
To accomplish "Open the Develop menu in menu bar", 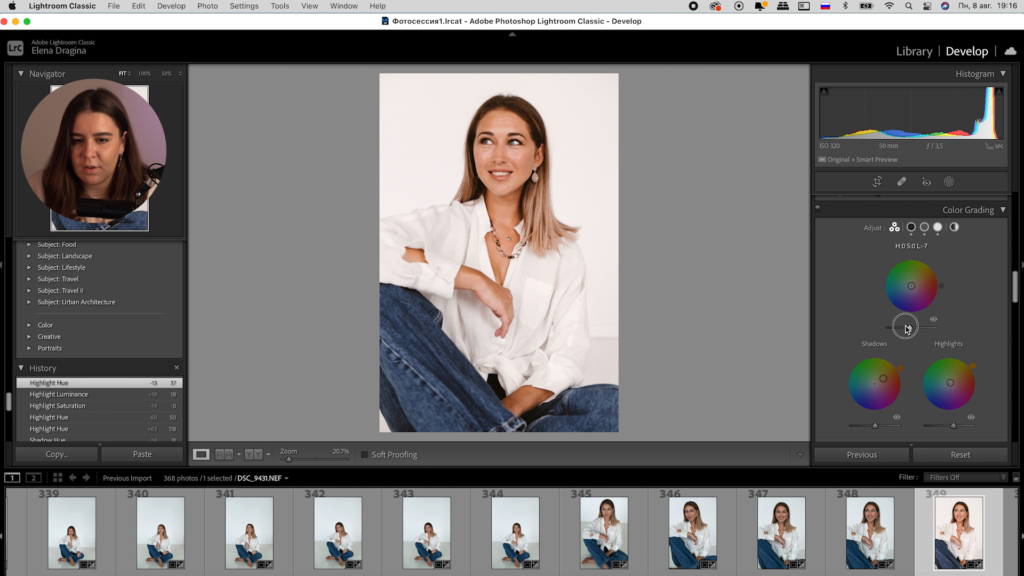I will pos(171,6).
